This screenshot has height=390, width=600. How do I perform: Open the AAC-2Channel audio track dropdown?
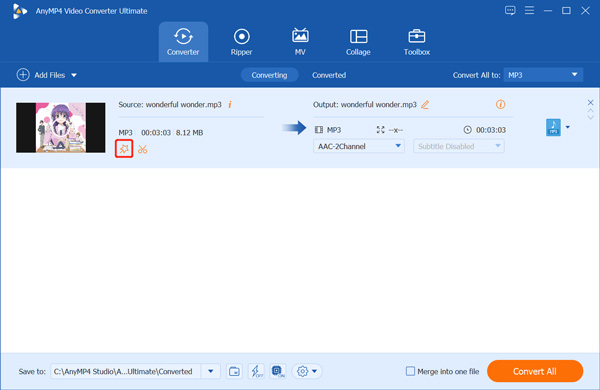[x=359, y=146]
